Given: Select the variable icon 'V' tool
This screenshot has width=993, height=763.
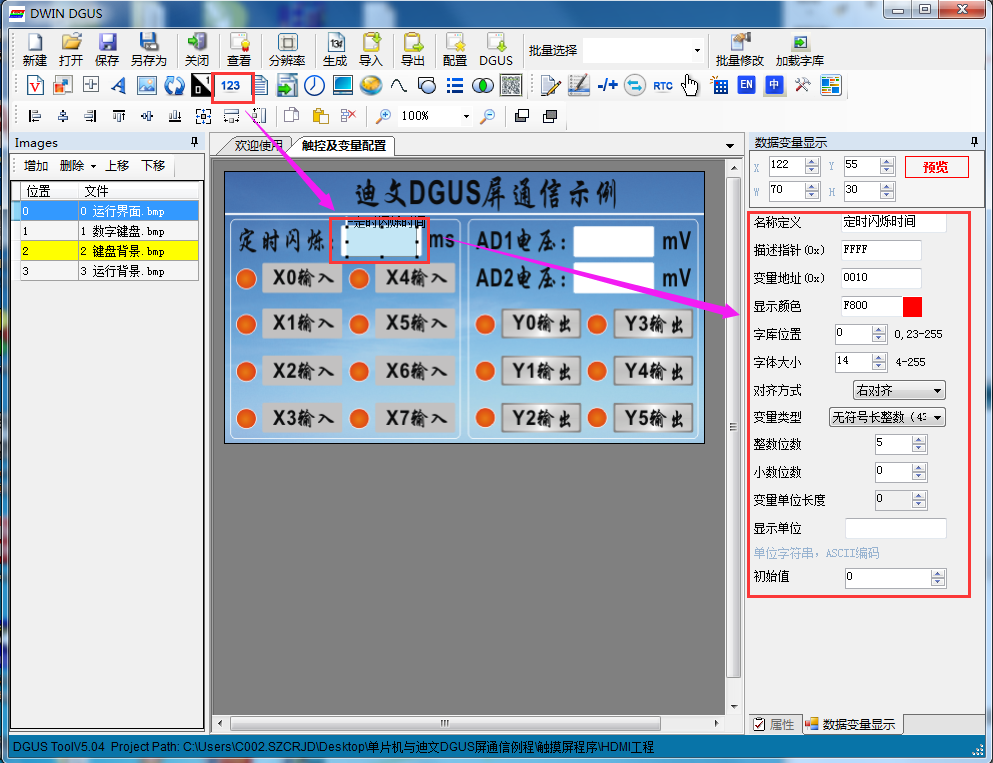Looking at the screenshot, I should [x=35, y=85].
